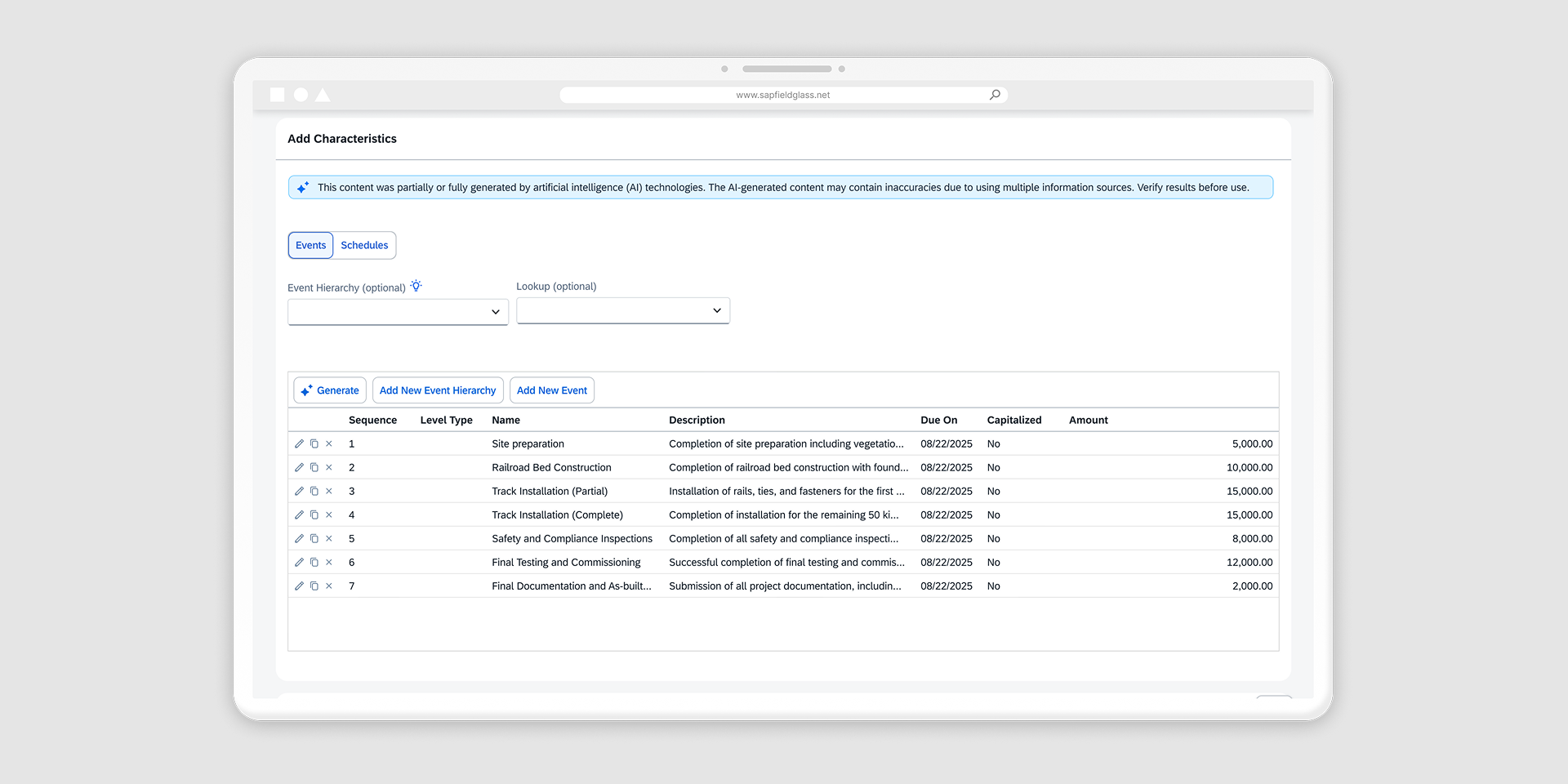This screenshot has height=784, width=1568.
Task: Switch to the Events tab
Action: click(310, 245)
